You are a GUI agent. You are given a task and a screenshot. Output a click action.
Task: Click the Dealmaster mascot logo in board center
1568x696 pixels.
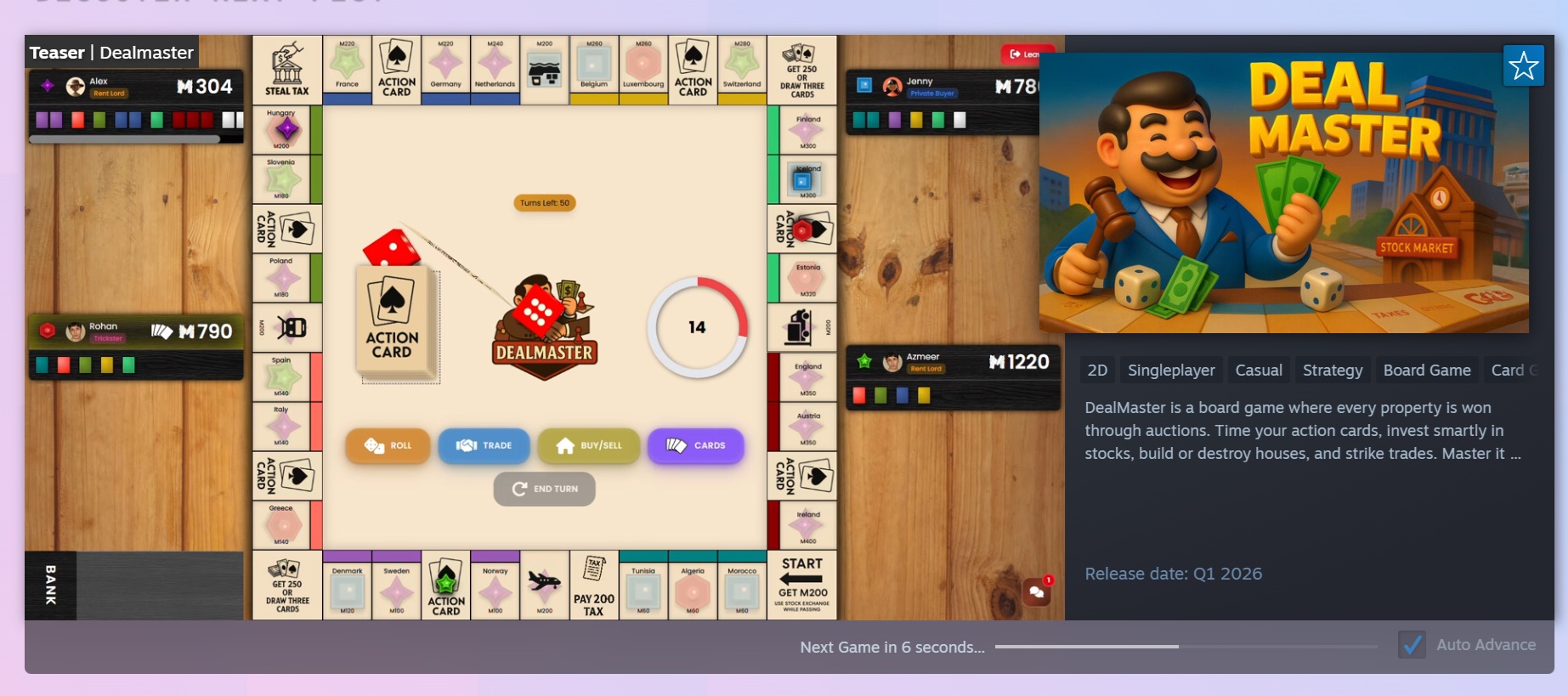545,327
